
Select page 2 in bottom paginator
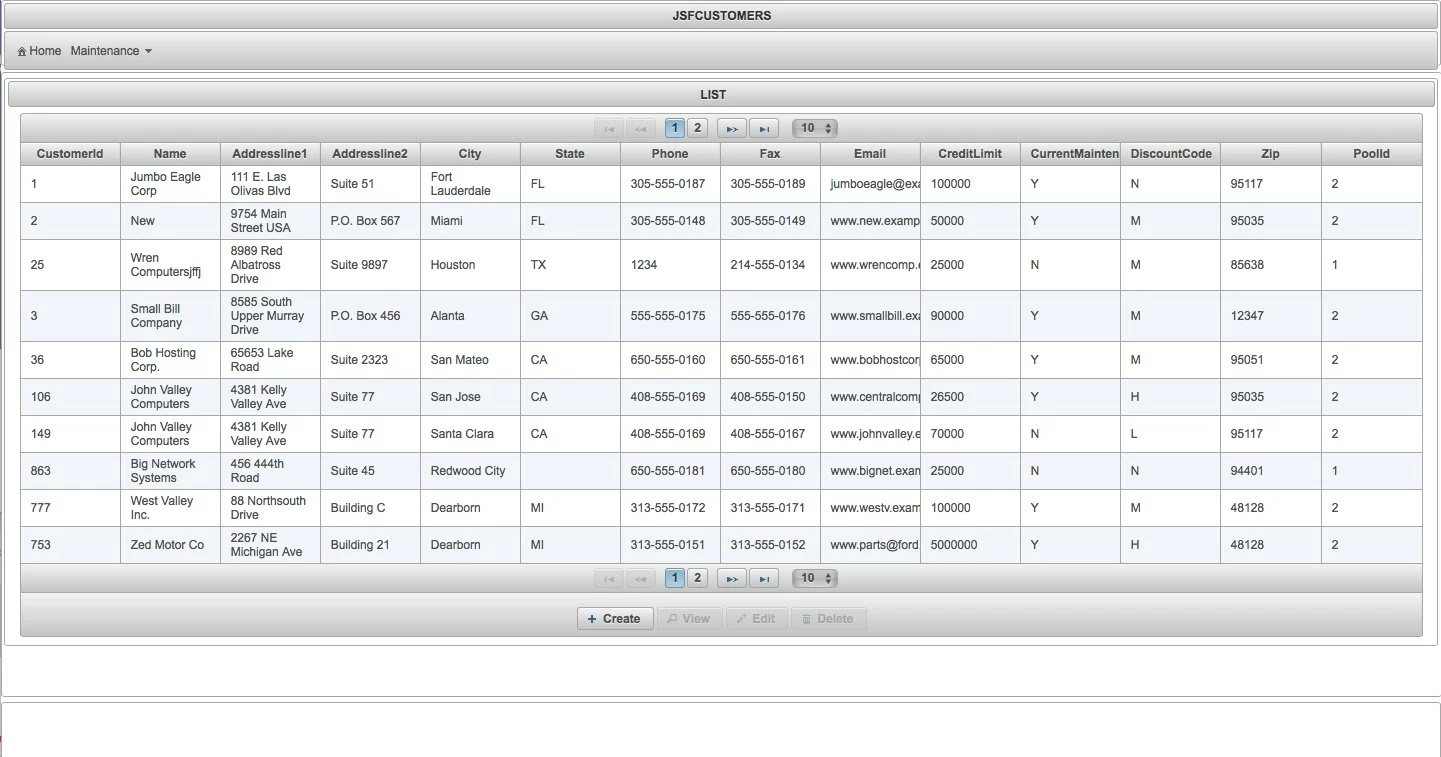click(698, 578)
